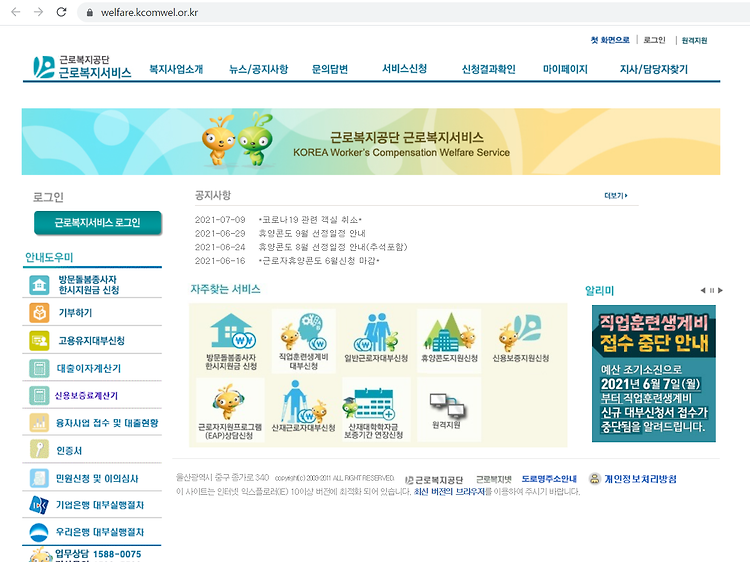Click 원격지원 link at top right

(694, 41)
